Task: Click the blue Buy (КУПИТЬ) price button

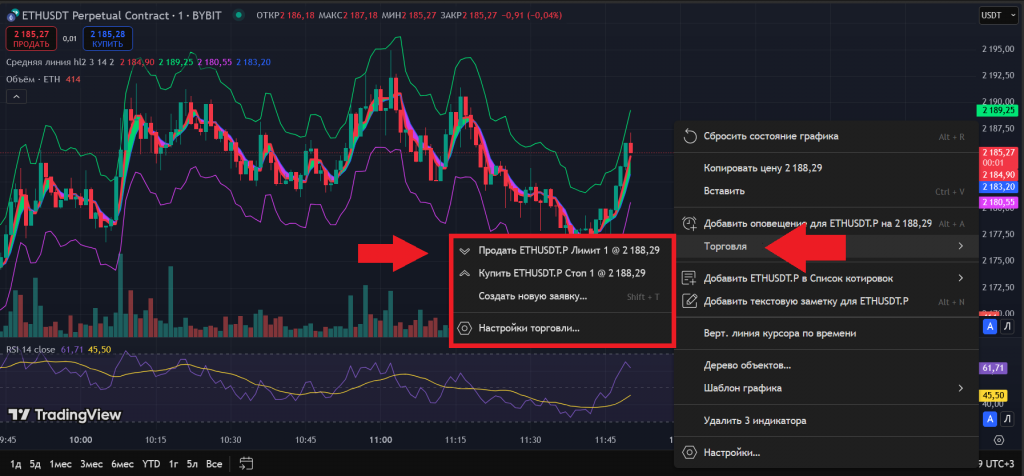Action: pyautogui.click(x=109, y=38)
